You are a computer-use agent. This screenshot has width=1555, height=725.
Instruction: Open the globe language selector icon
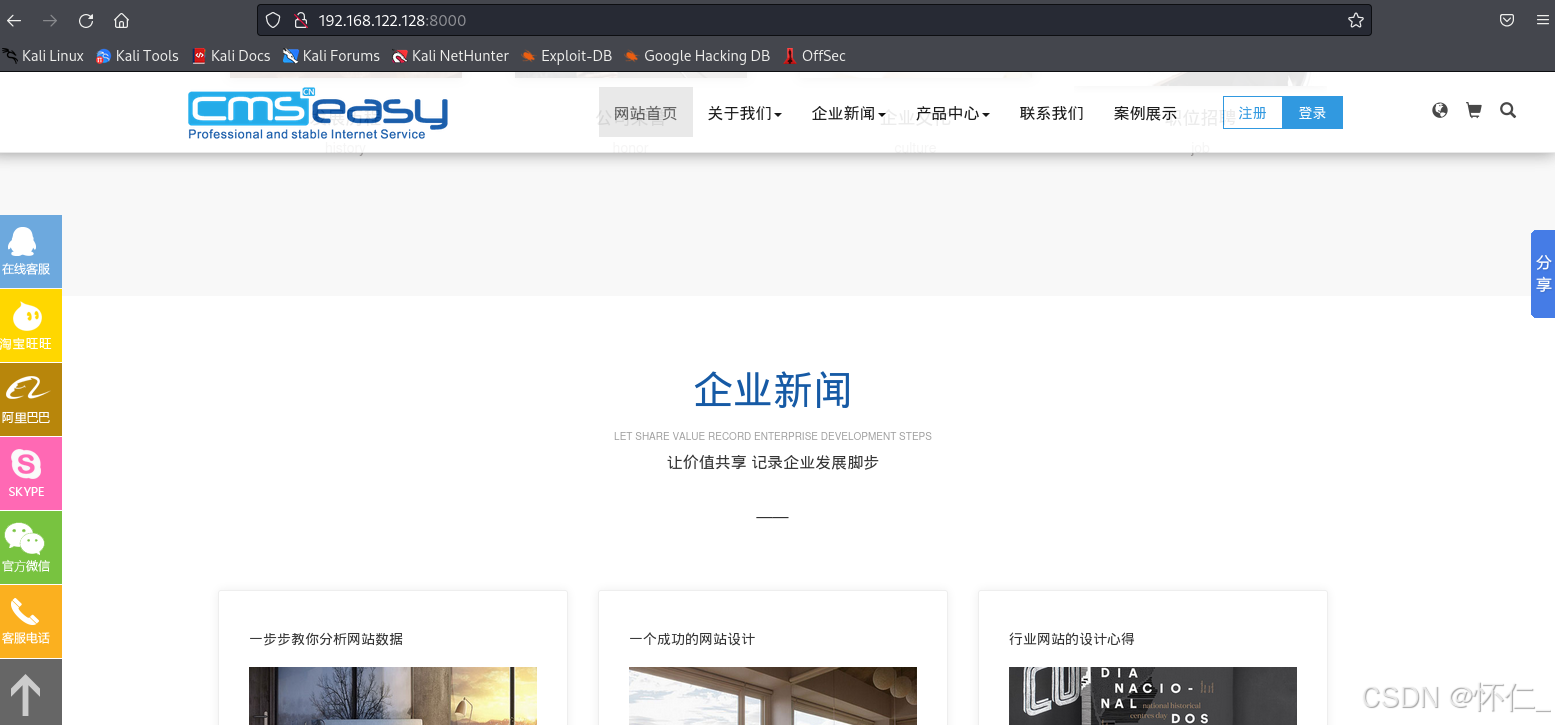(1439, 111)
